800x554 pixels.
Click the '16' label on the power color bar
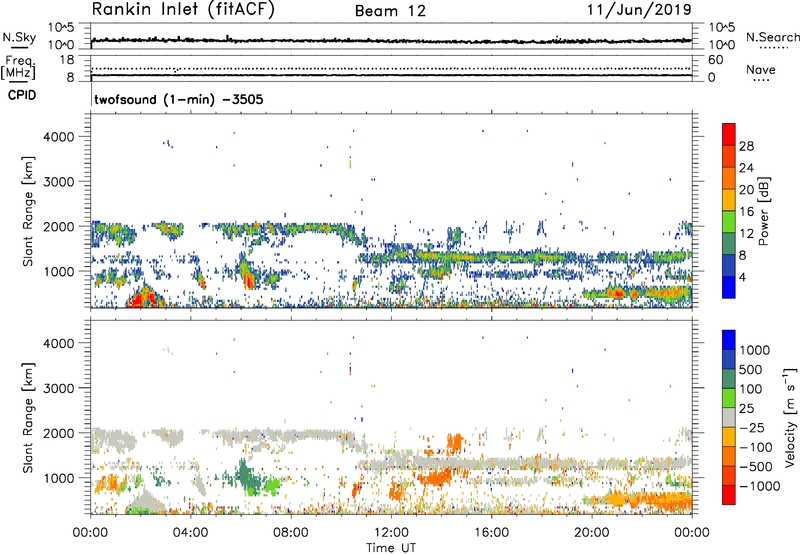coord(746,212)
